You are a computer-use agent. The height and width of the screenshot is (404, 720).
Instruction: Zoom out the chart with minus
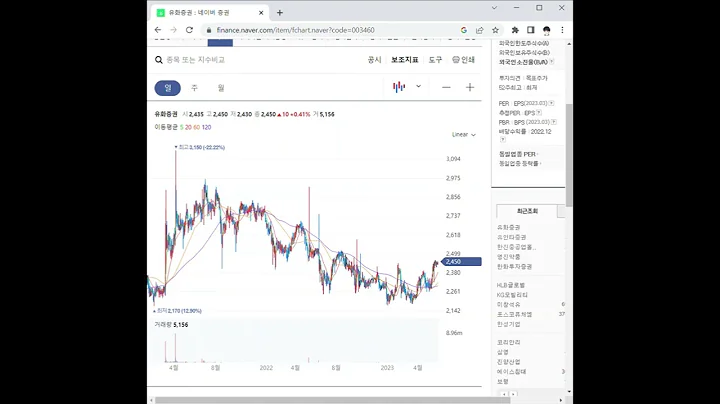[x=446, y=87]
